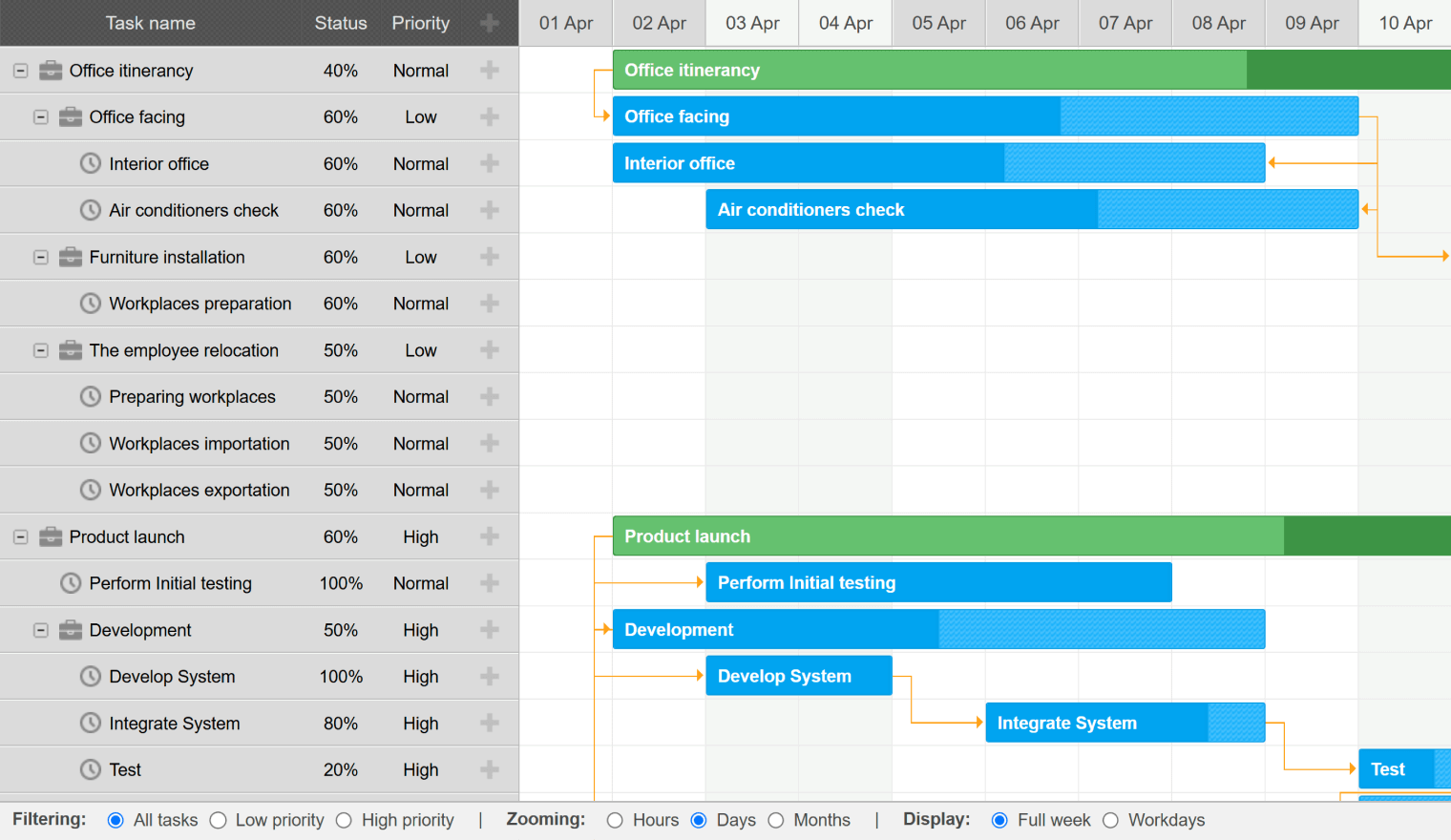This screenshot has width=1451, height=840.
Task: Click the Perform Initial testing Gantt bar
Action: click(x=937, y=582)
